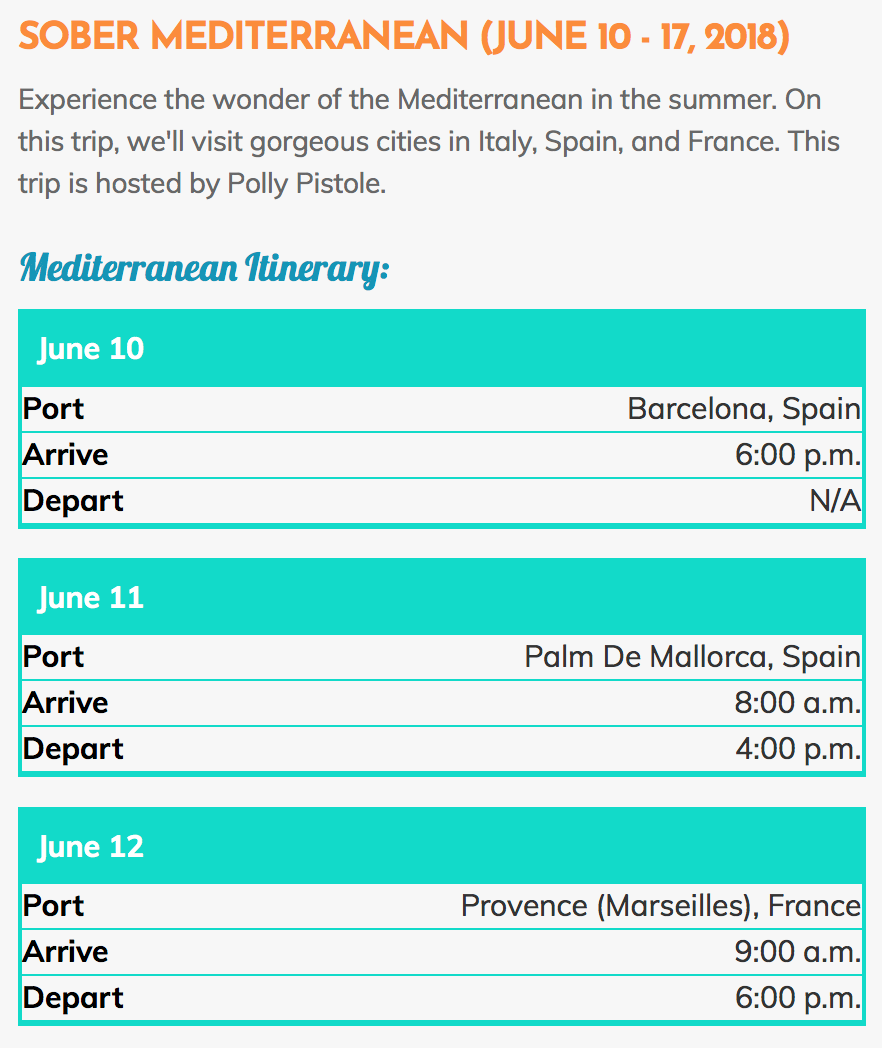Click the Port label under June 12
Viewport: 882px width, 1048px height.
coord(53,906)
